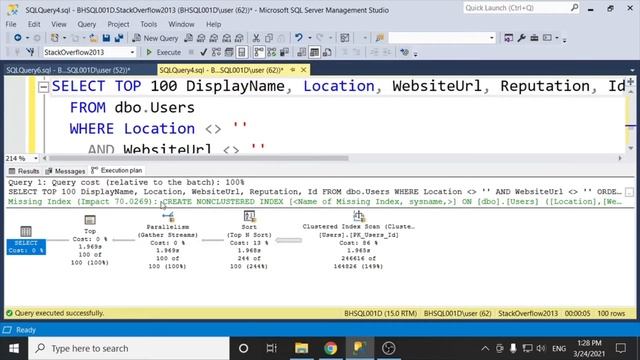Click the New Query button
Image resolution: width=640 pixels, height=360 pixels.
click(x=156, y=38)
